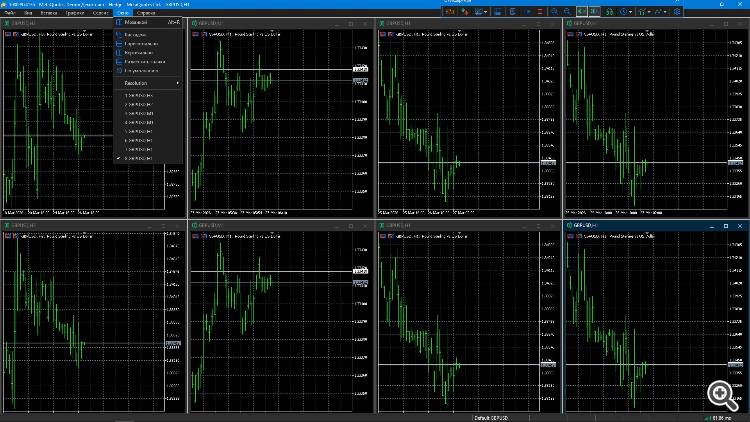Viewport: 750px width, 422px height.
Task: Open the chart style dropdown arrow
Action: [x=485, y=12]
